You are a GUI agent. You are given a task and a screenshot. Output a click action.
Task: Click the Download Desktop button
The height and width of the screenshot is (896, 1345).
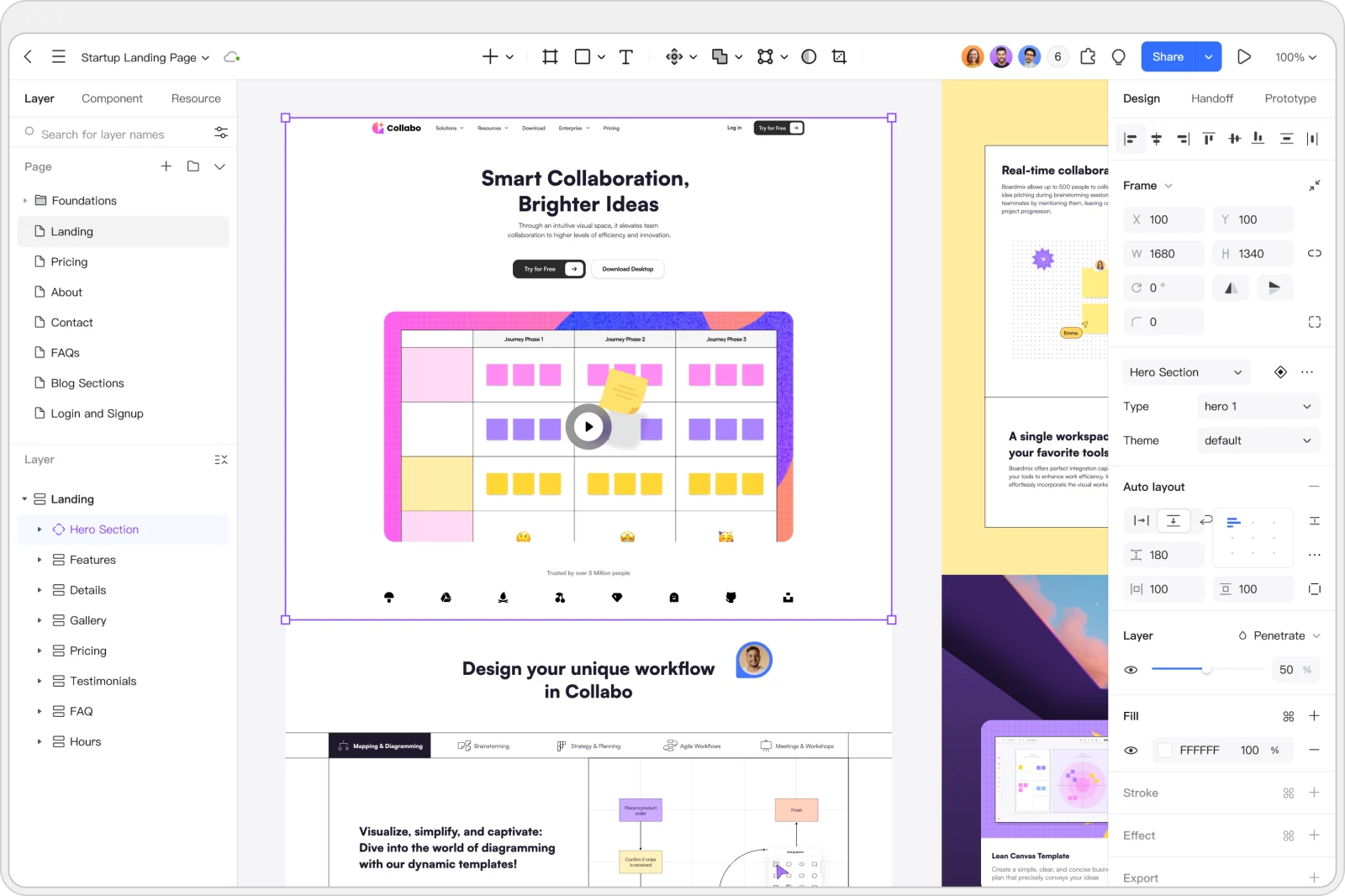coord(628,269)
